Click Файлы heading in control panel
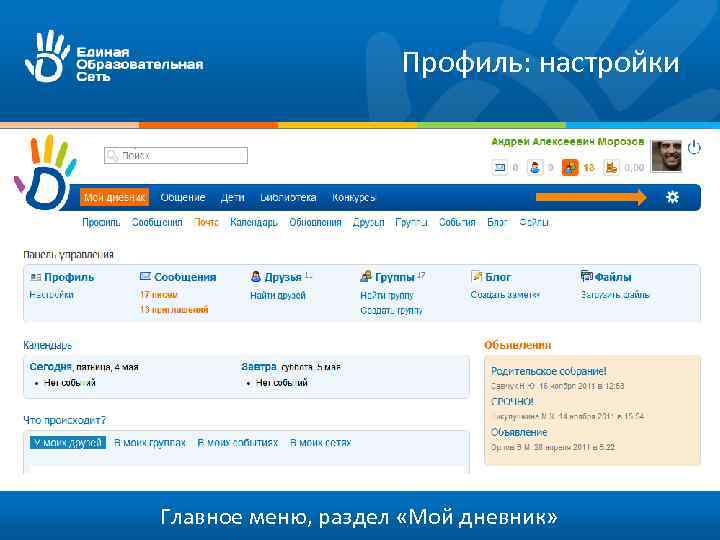This screenshot has height=540, width=720. [x=613, y=277]
